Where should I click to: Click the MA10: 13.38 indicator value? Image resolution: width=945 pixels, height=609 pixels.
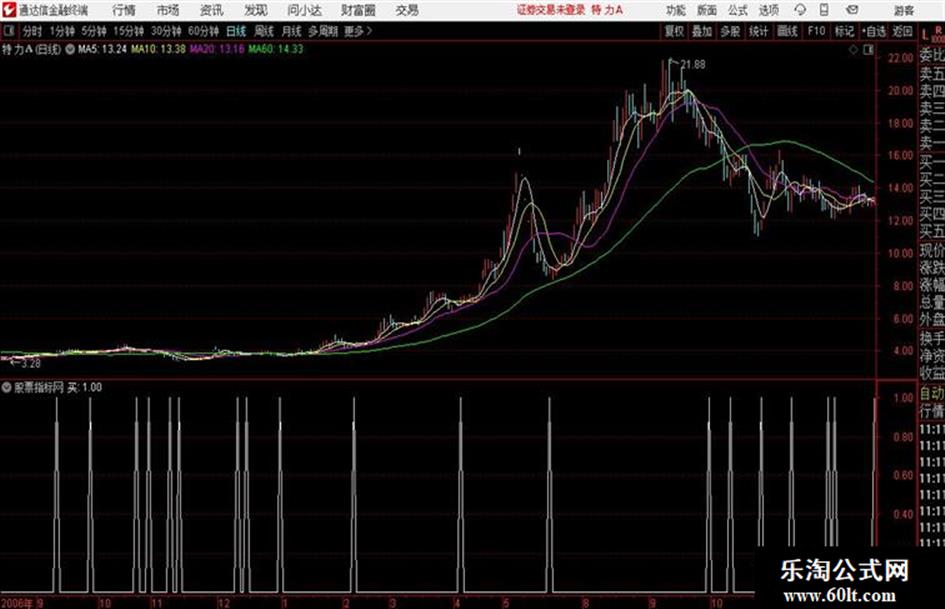point(158,49)
